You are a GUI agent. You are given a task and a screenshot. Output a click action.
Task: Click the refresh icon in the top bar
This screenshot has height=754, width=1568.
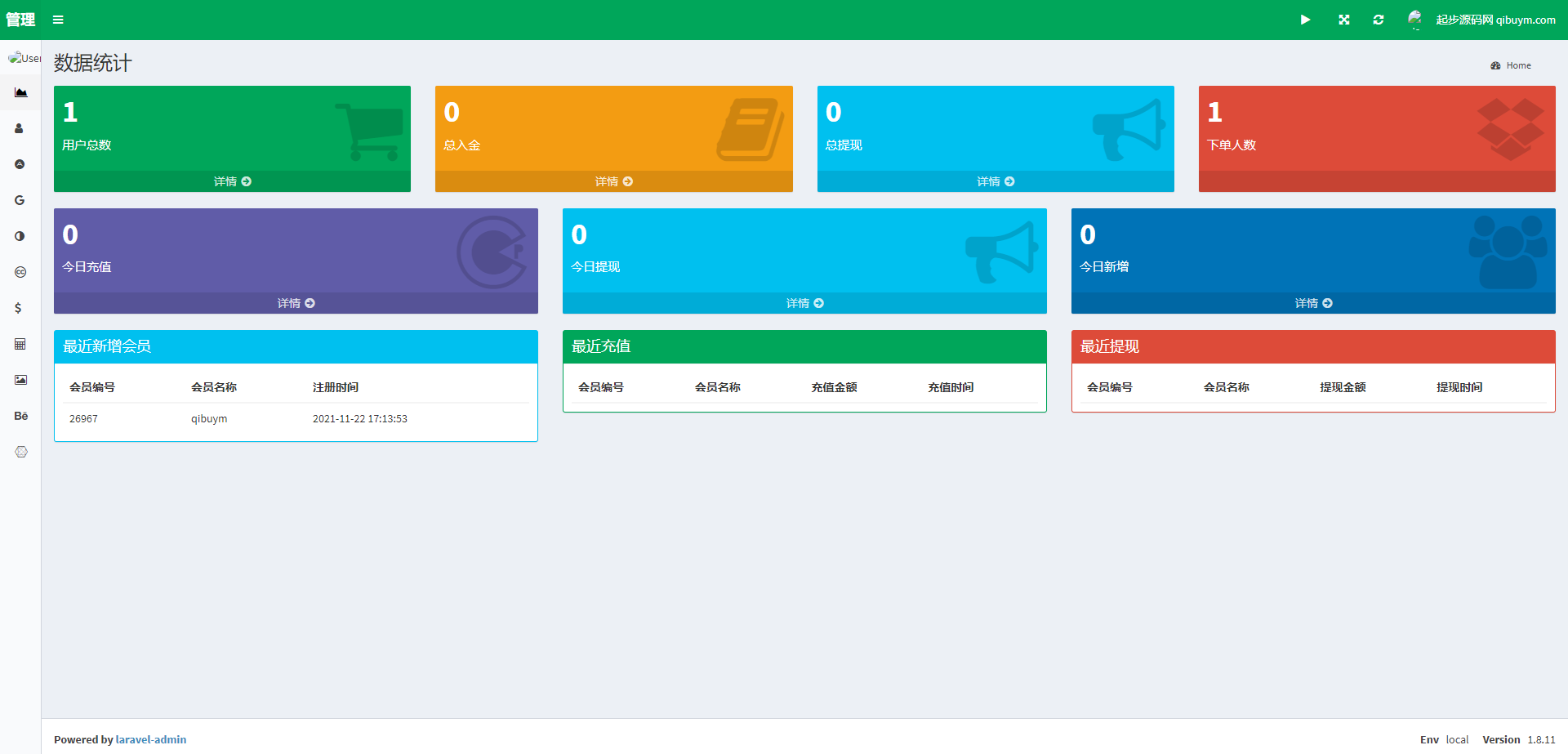[x=1379, y=20]
